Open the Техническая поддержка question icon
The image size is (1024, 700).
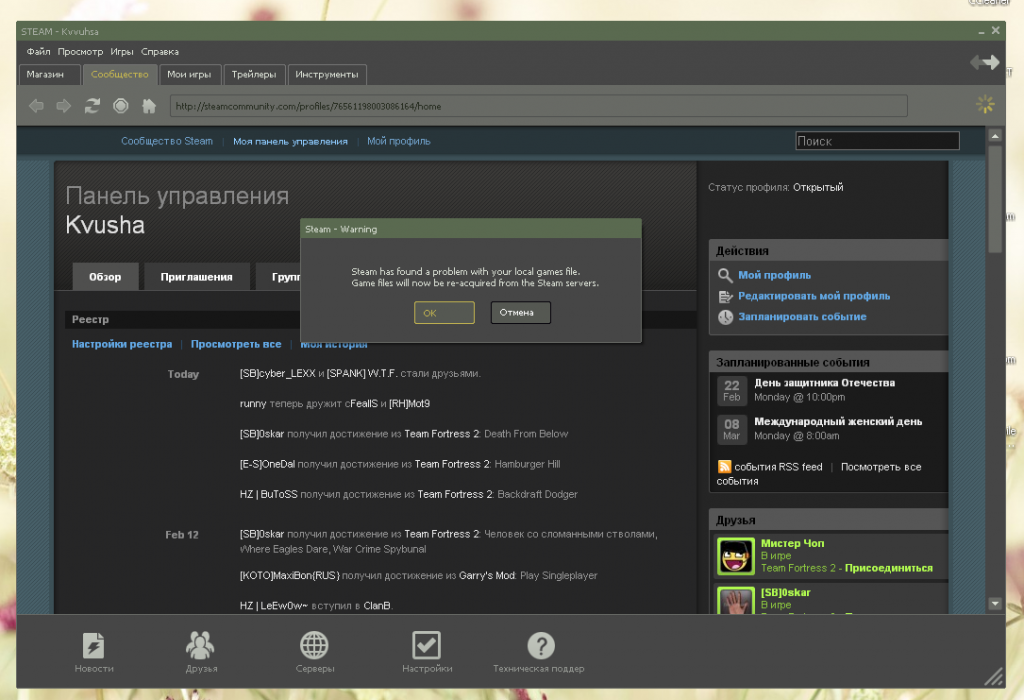(541, 645)
